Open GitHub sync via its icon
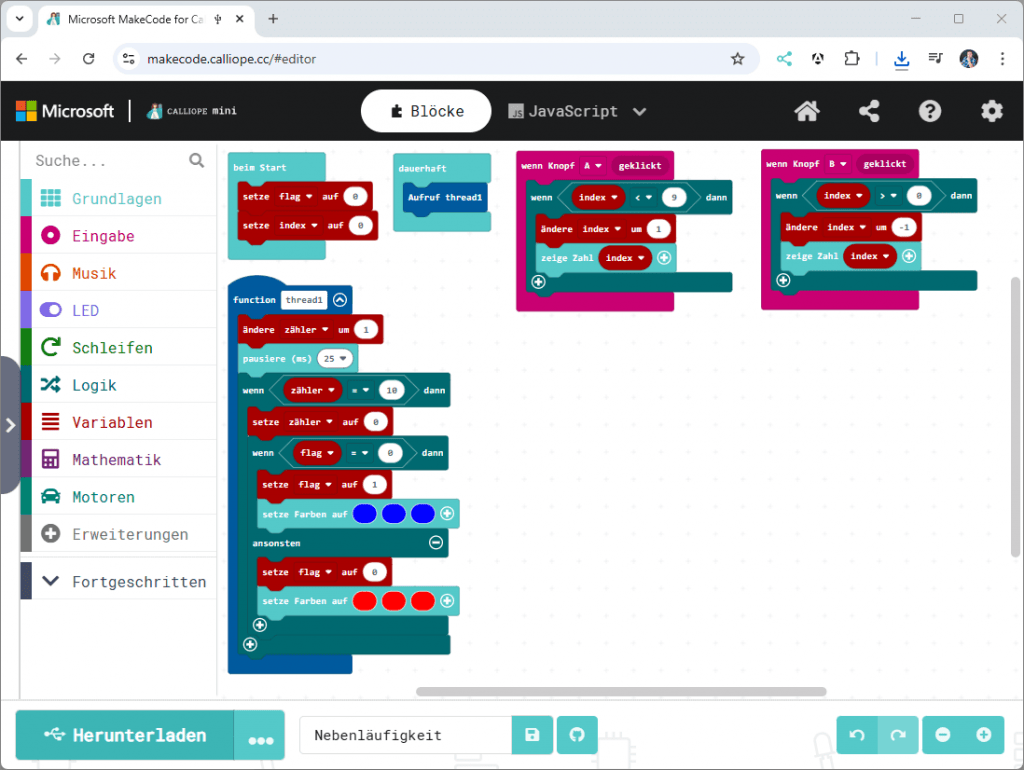This screenshot has width=1024, height=770. click(x=577, y=735)
